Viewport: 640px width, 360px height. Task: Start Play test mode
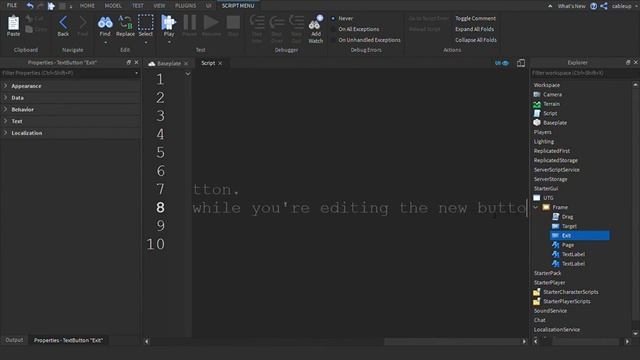pyautogui.click(x=168, y=23)
